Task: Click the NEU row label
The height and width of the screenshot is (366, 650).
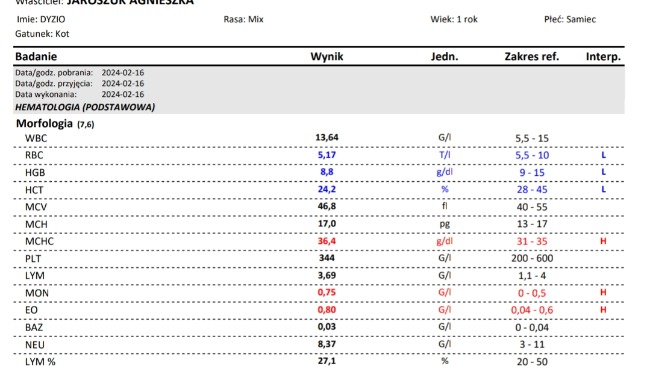Action: click(35, 345)
